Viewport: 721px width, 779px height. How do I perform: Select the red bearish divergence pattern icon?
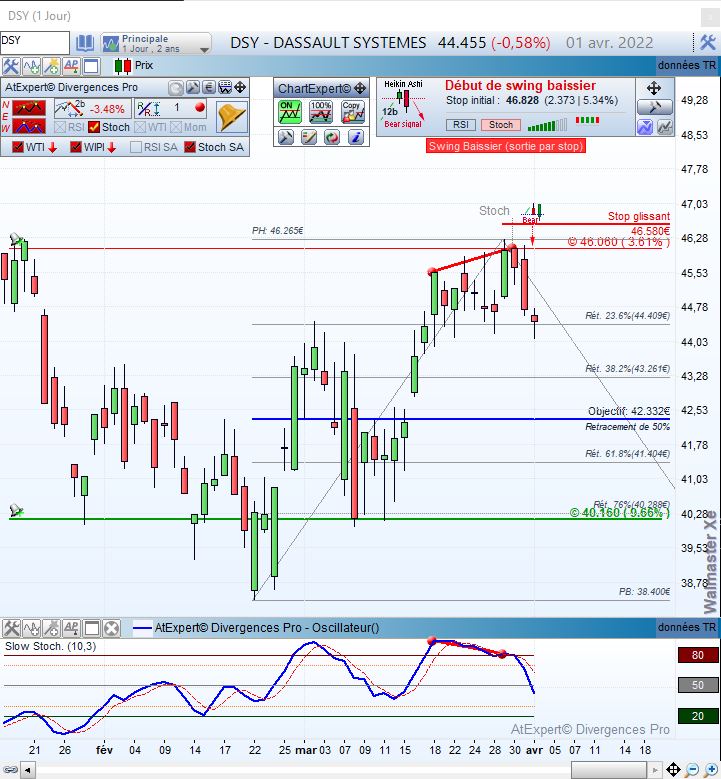[29, 108]
